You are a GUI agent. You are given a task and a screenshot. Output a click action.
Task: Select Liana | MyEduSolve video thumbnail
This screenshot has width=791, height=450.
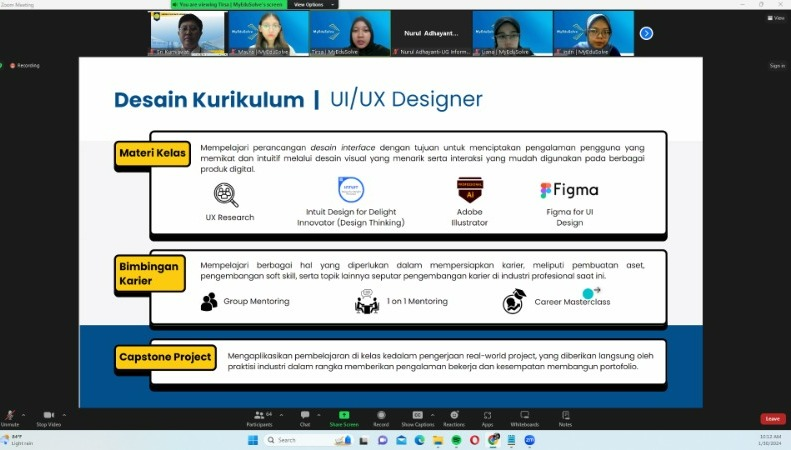[513, 33]
